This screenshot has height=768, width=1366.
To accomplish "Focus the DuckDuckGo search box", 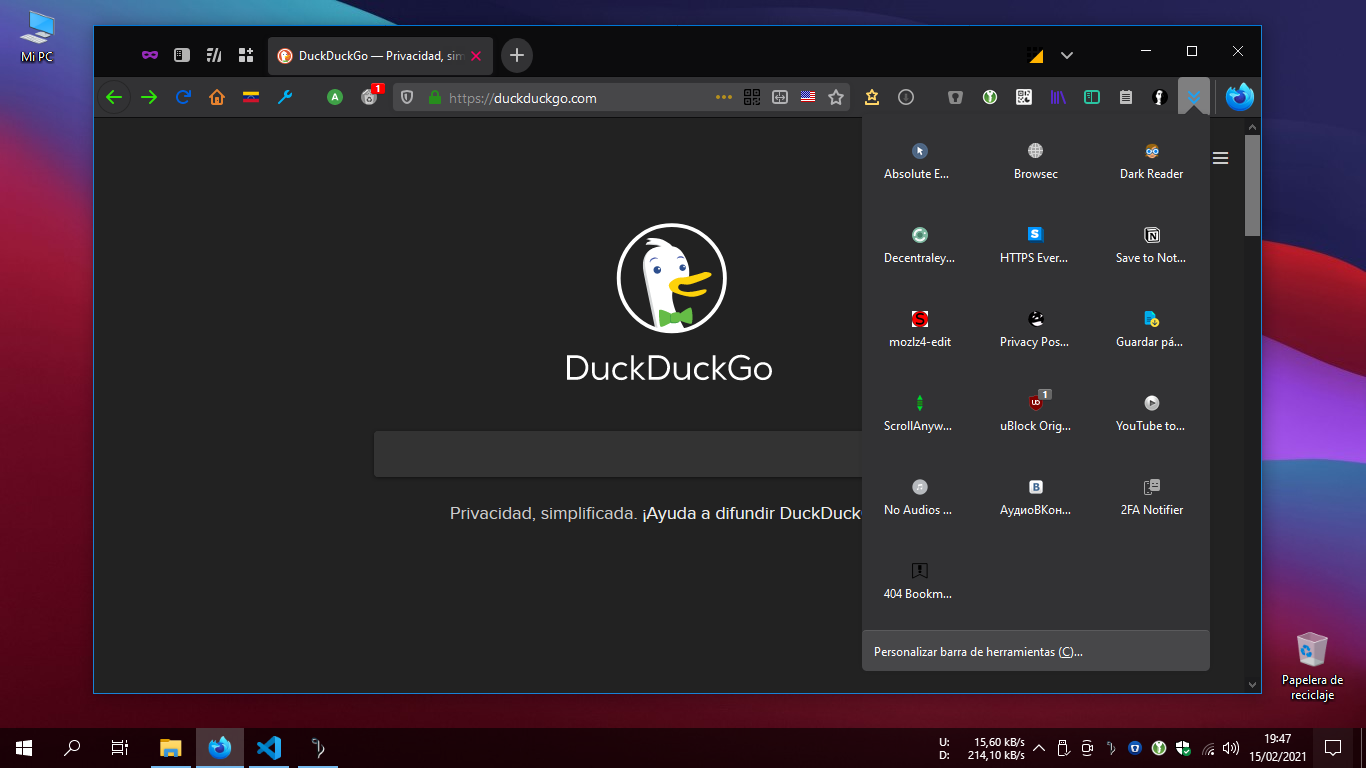I will [618, 454].
